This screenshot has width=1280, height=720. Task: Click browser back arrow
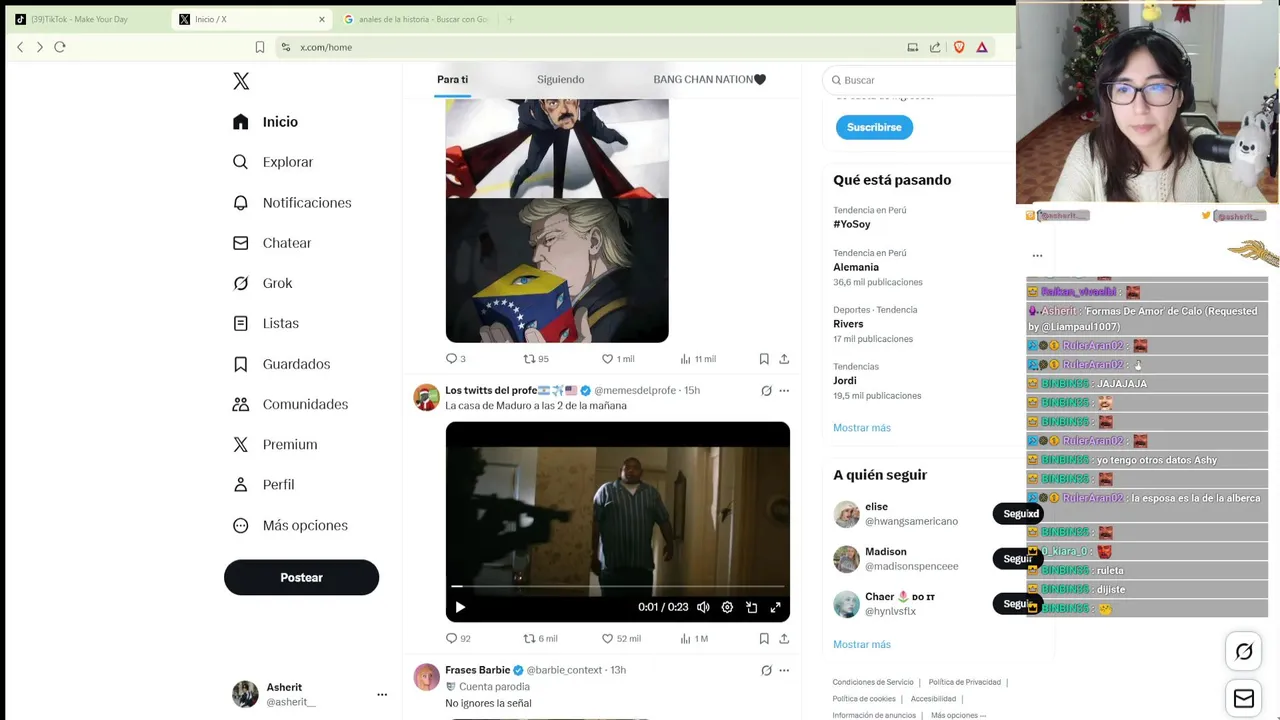(20, 47)
